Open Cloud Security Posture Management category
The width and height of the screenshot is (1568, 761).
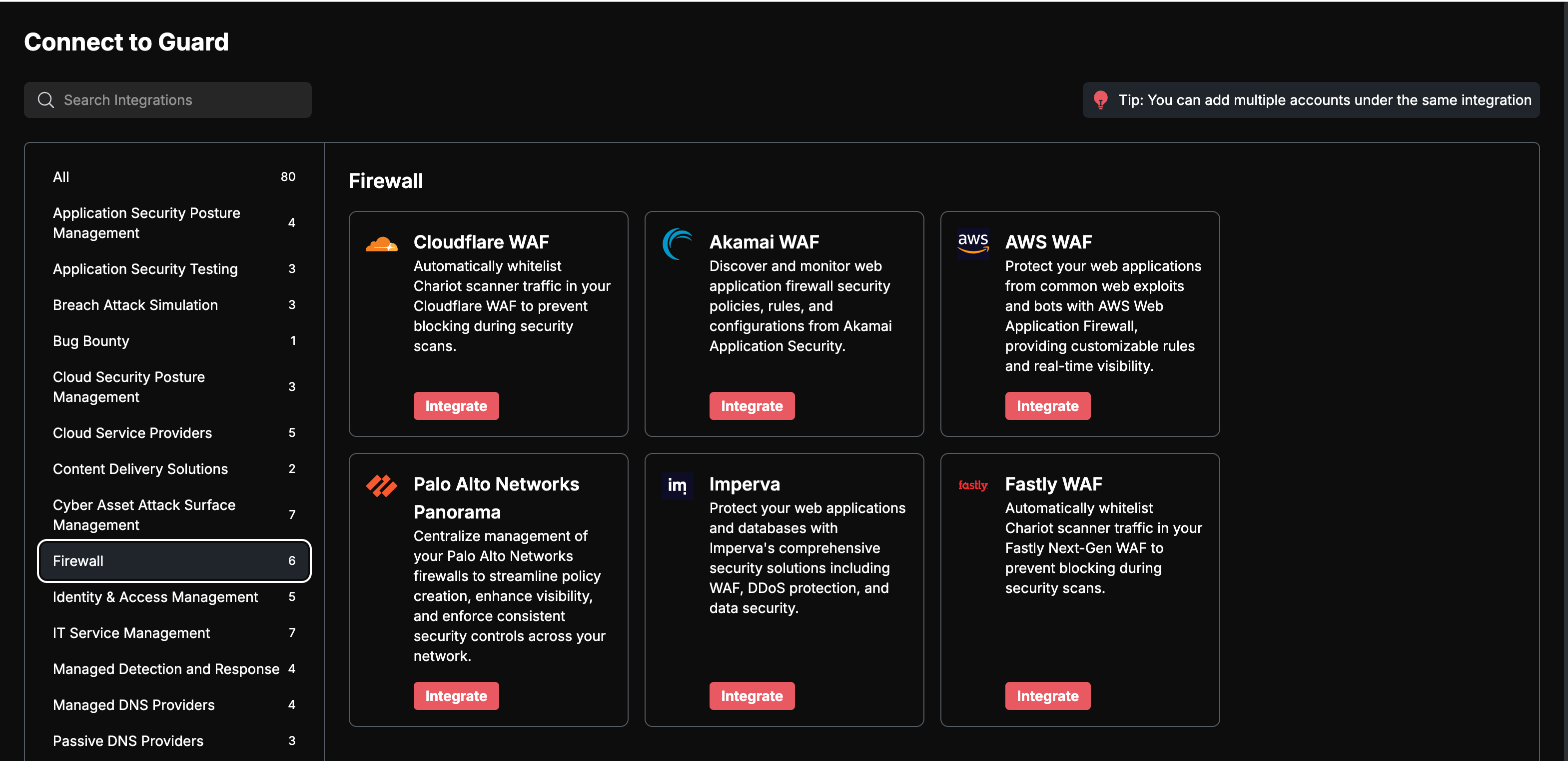pyautogui.click(x=174, y=387)
